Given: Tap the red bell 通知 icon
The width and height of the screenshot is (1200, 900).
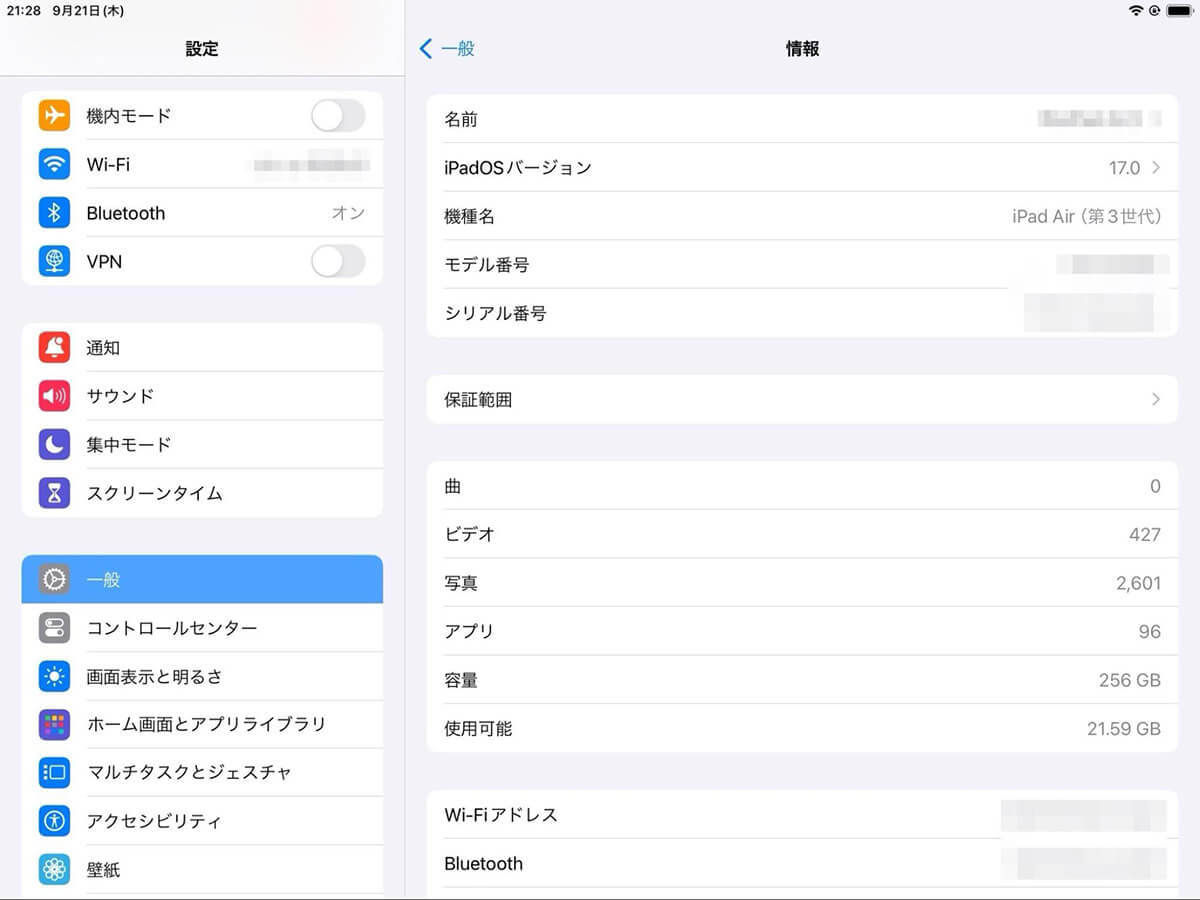Looking at the screenshot, I should click(x=54, y=347).
